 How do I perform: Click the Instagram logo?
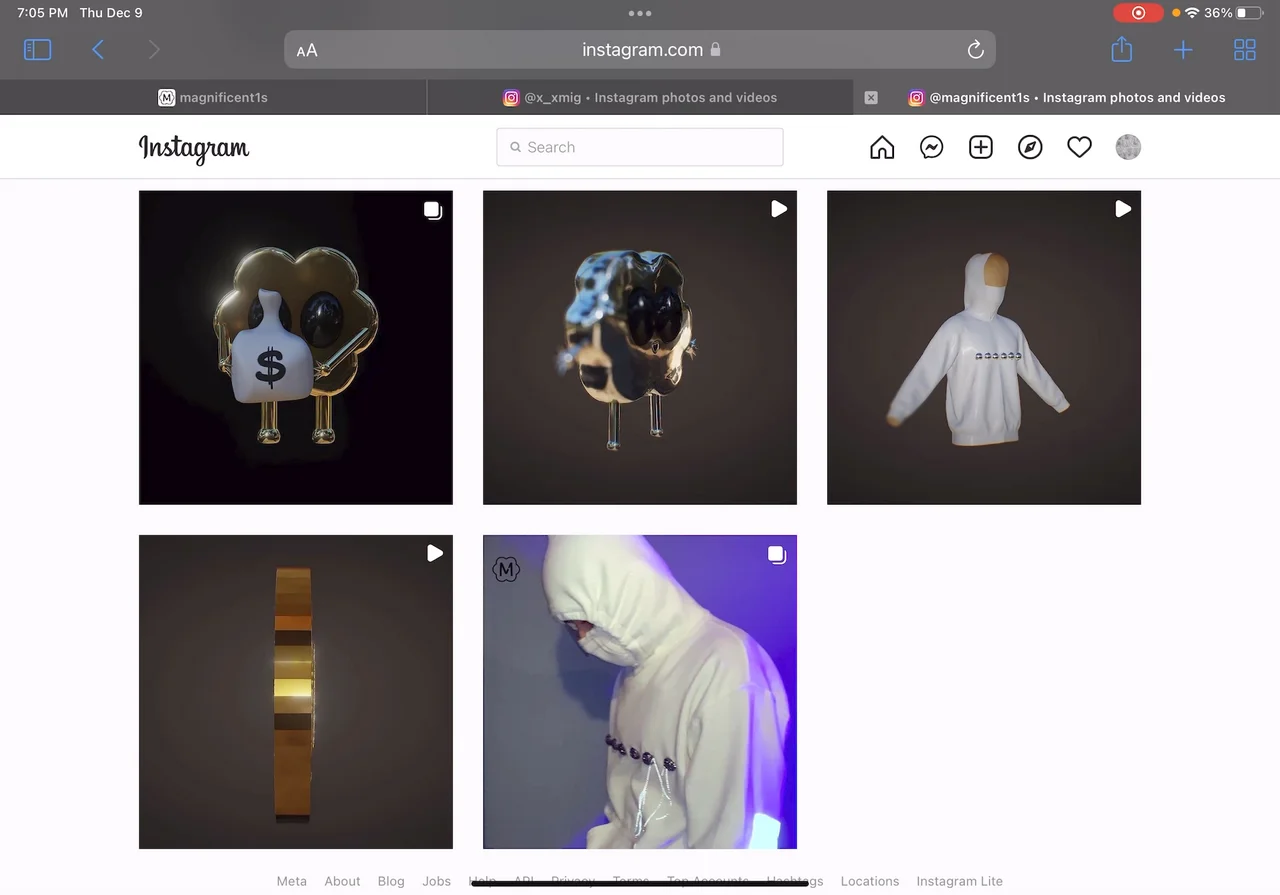(194, 149)
